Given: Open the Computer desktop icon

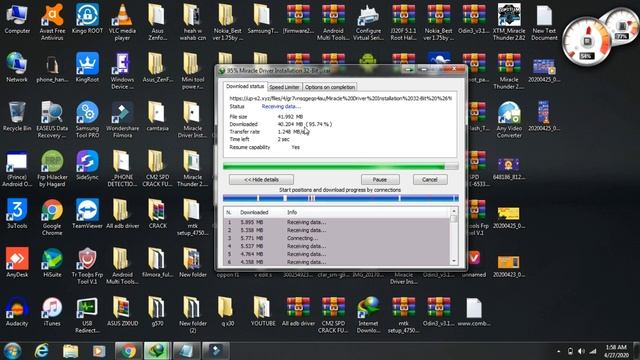Looking at the screenshot, I should click(17, 19).
